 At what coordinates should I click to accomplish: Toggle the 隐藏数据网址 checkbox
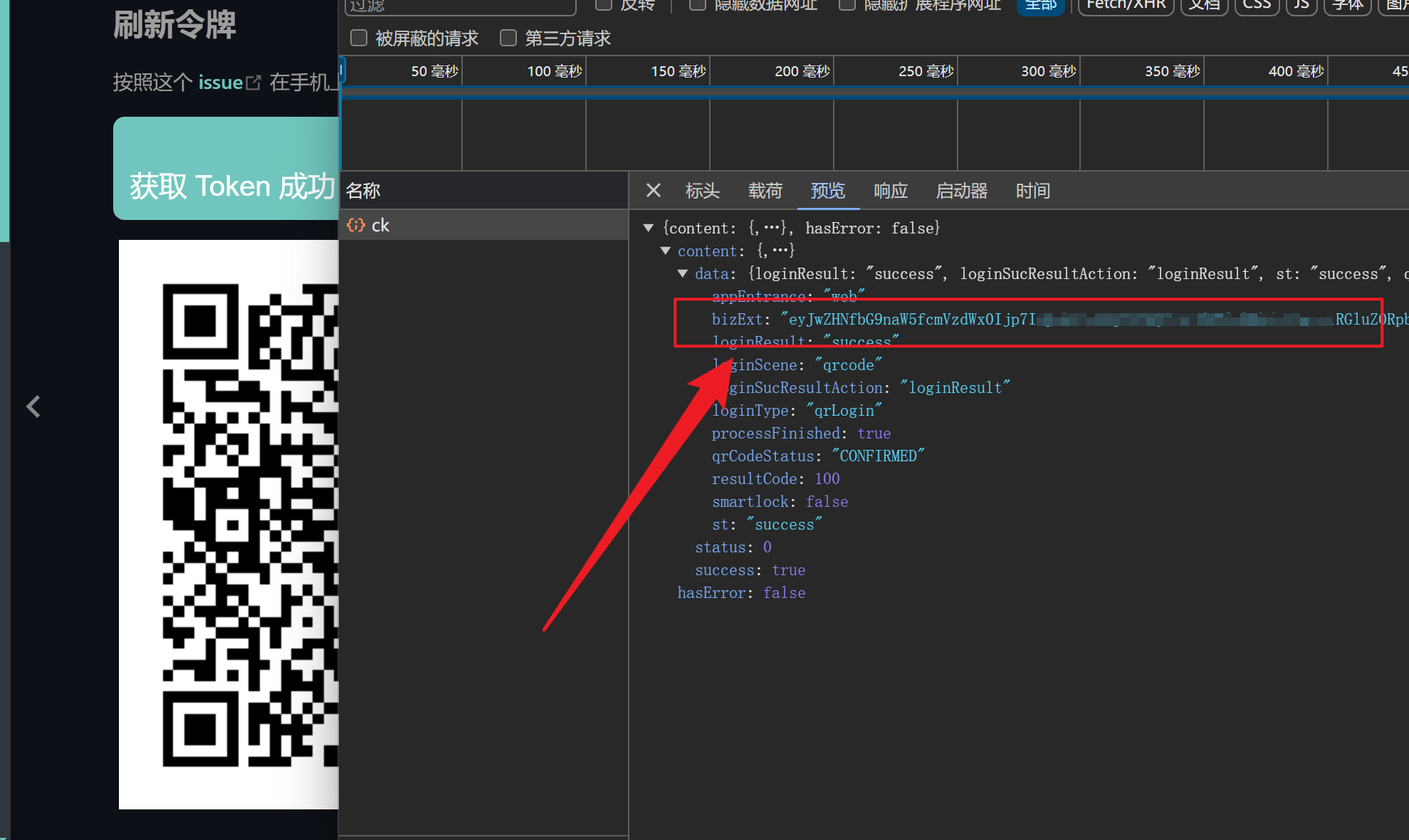pos(697,4)
